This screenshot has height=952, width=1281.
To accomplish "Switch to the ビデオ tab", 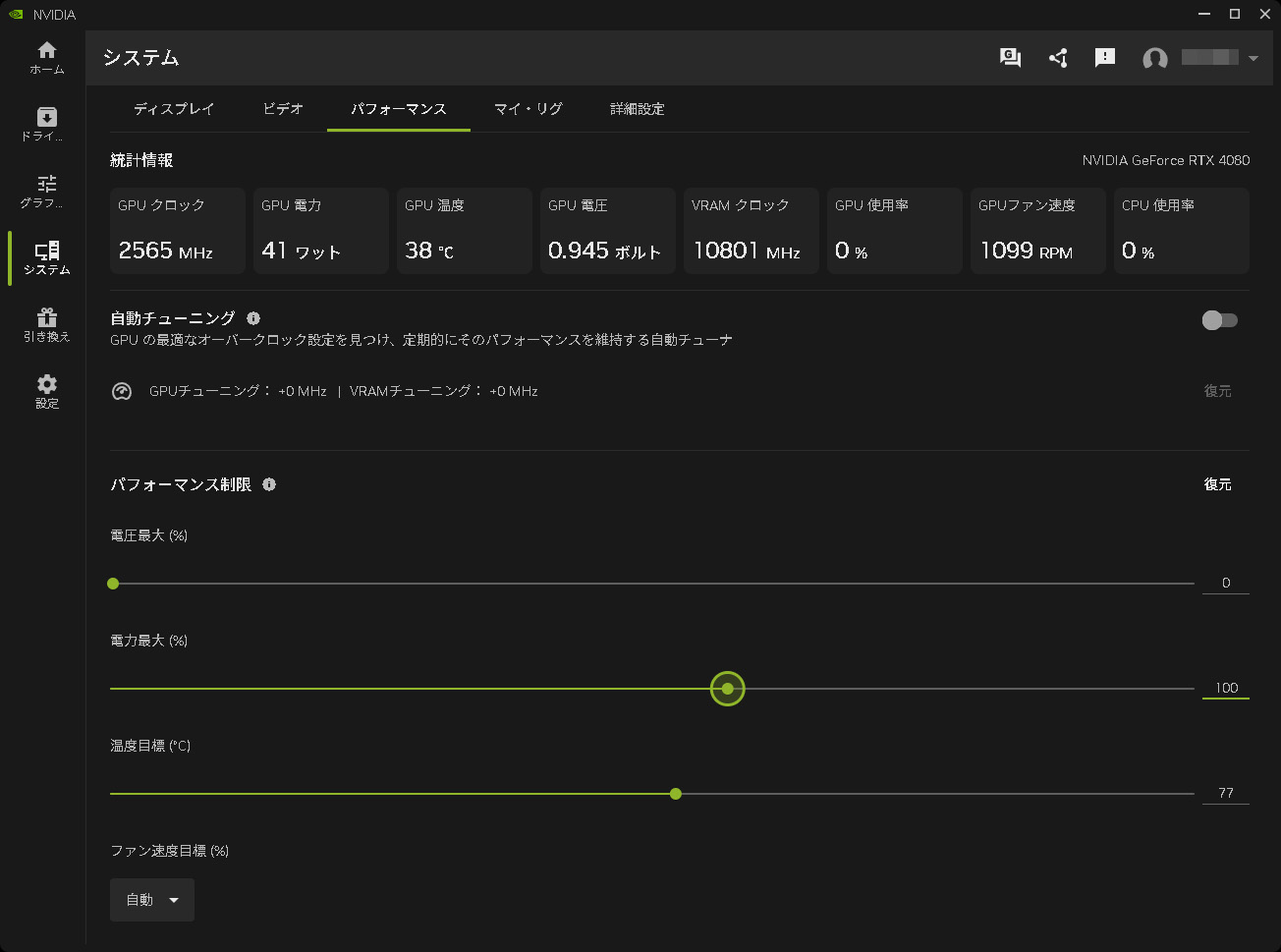I will coord(283,109).
